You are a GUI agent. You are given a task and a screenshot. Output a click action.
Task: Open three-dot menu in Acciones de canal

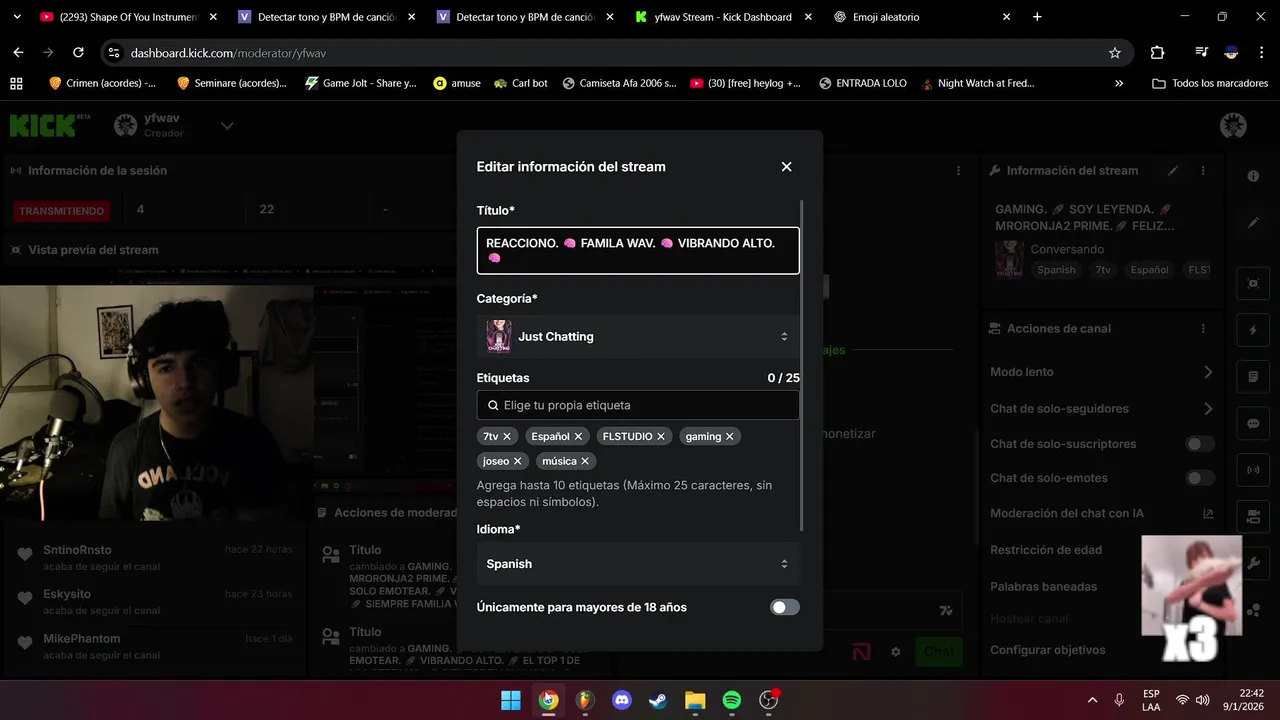coord(1203,329)
